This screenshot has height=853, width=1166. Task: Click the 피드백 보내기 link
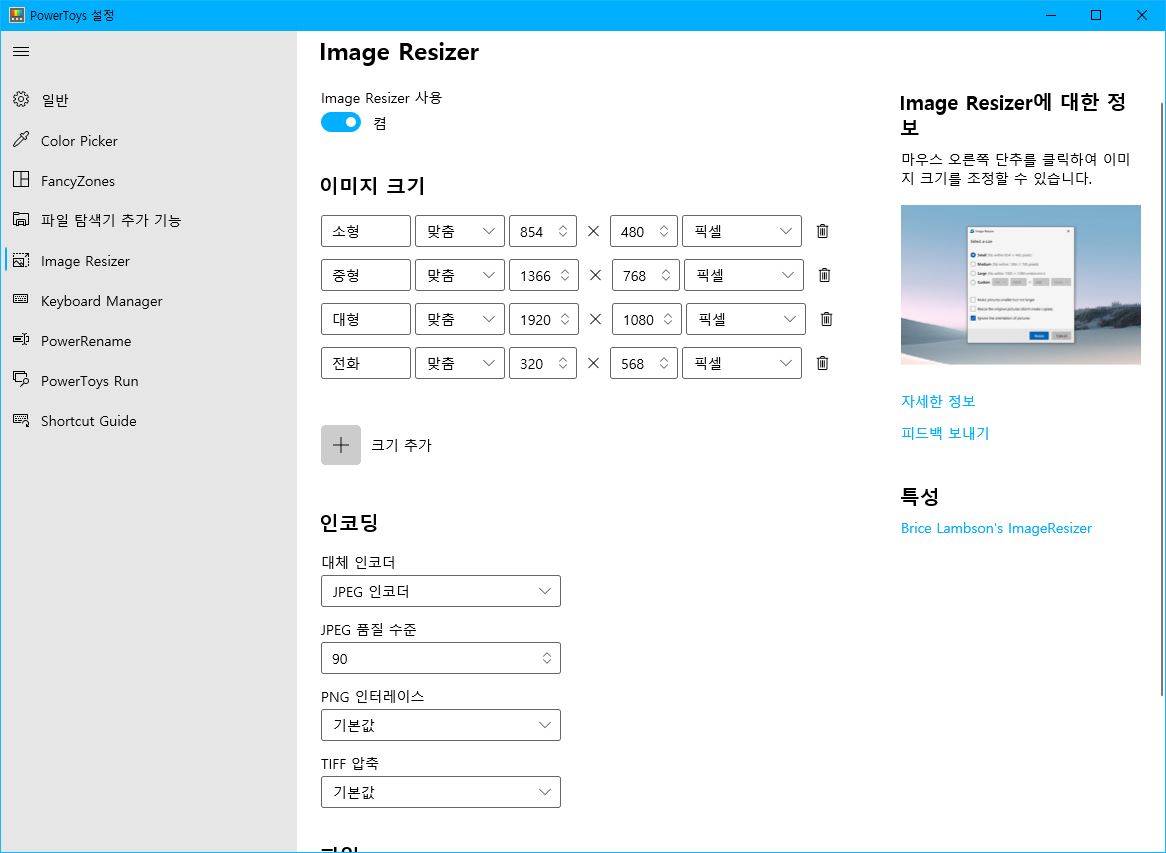pyautogui.click(x=945, y=433)
